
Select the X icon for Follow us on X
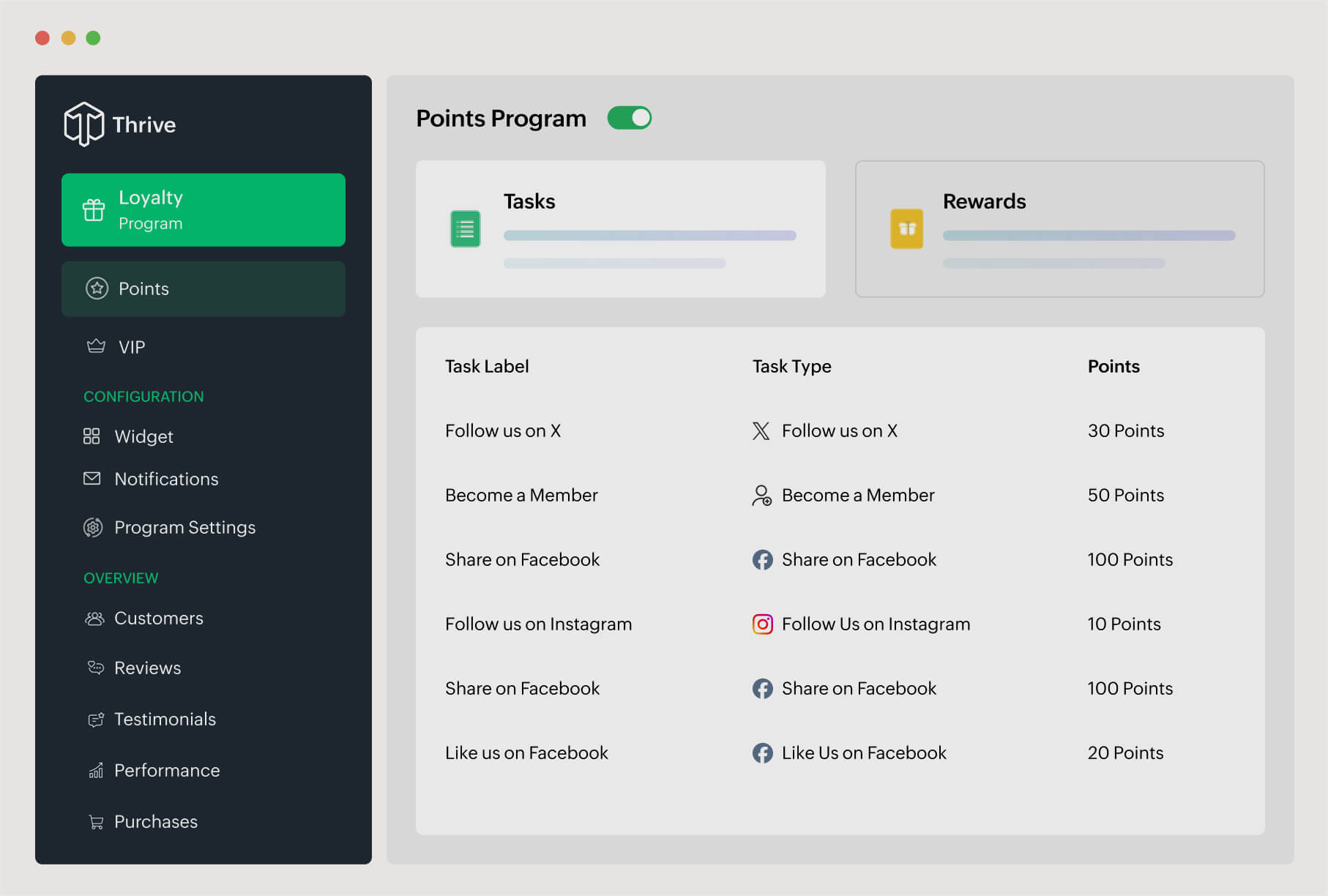tap(761, 430)
